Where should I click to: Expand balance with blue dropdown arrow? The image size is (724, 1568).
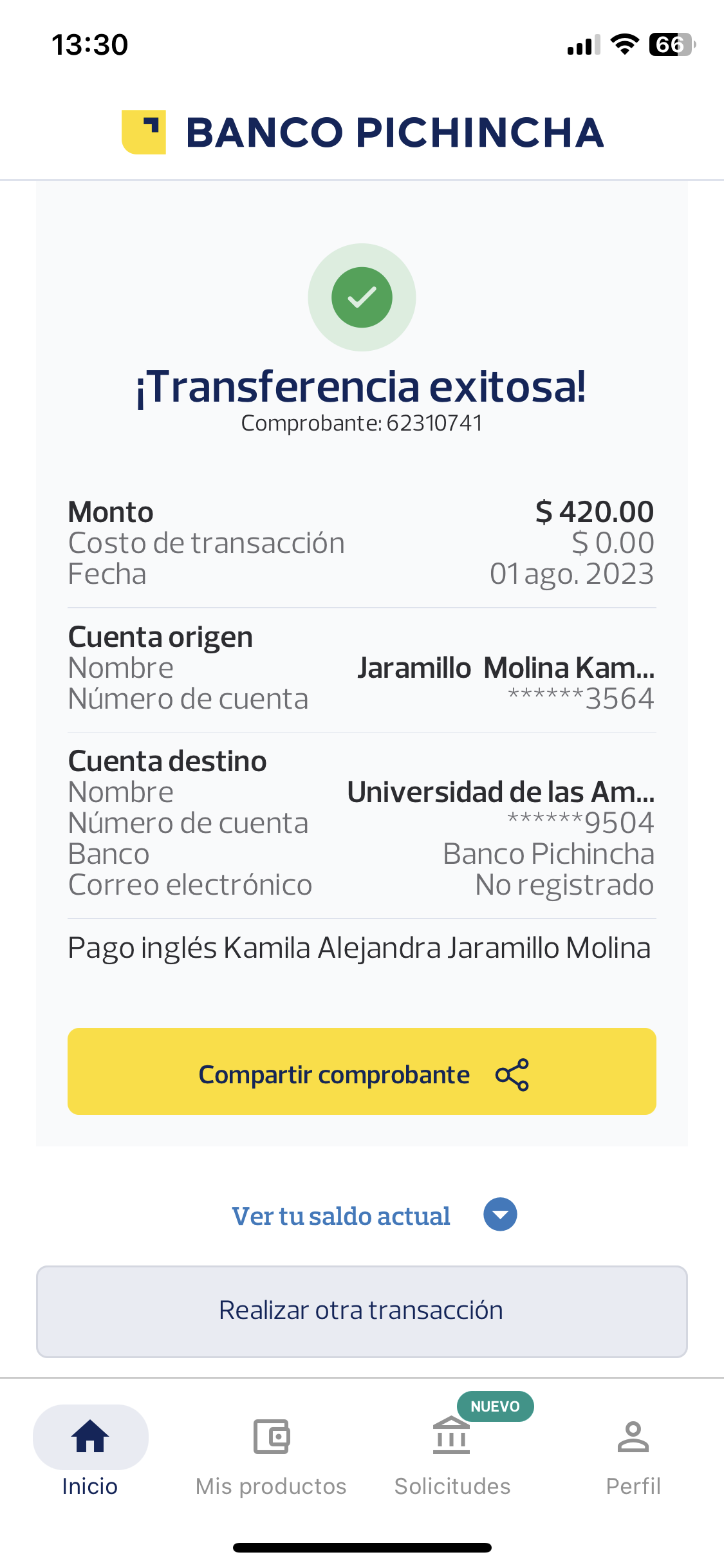[x=500, y=1215]
